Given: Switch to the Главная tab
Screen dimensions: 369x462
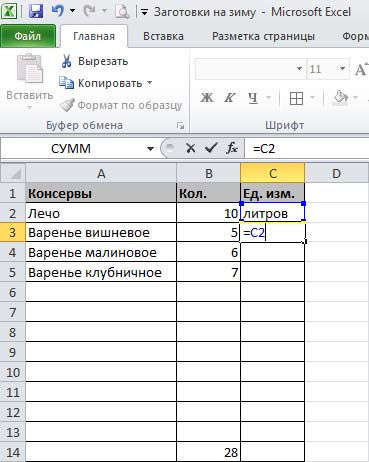Looking at the screenshot, I should click(x=94, y=36).
